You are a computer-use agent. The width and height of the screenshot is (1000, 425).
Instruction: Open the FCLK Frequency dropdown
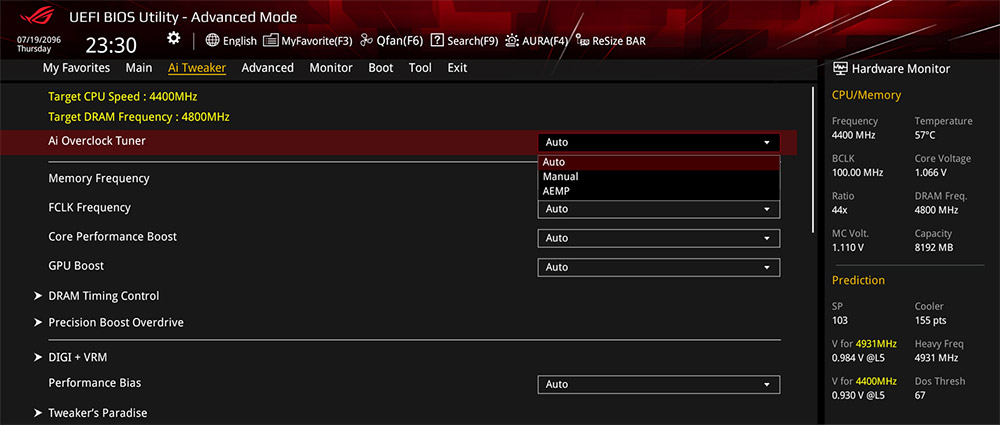tap(658, 209)
